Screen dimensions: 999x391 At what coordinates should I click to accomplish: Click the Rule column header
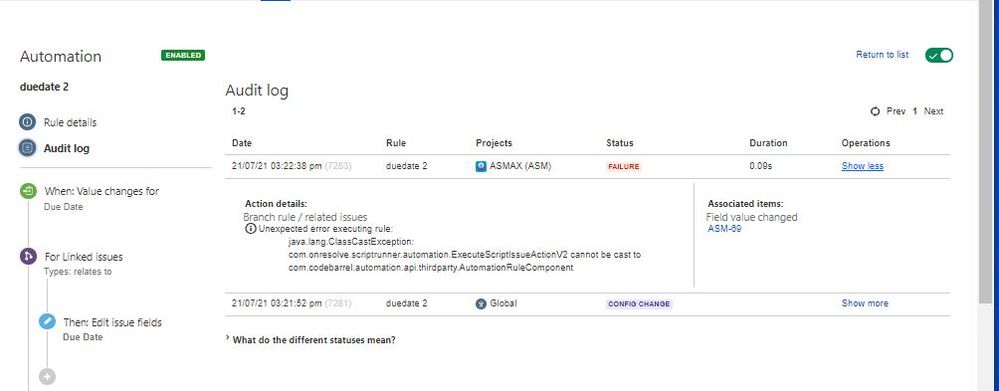tap(396, 143)
